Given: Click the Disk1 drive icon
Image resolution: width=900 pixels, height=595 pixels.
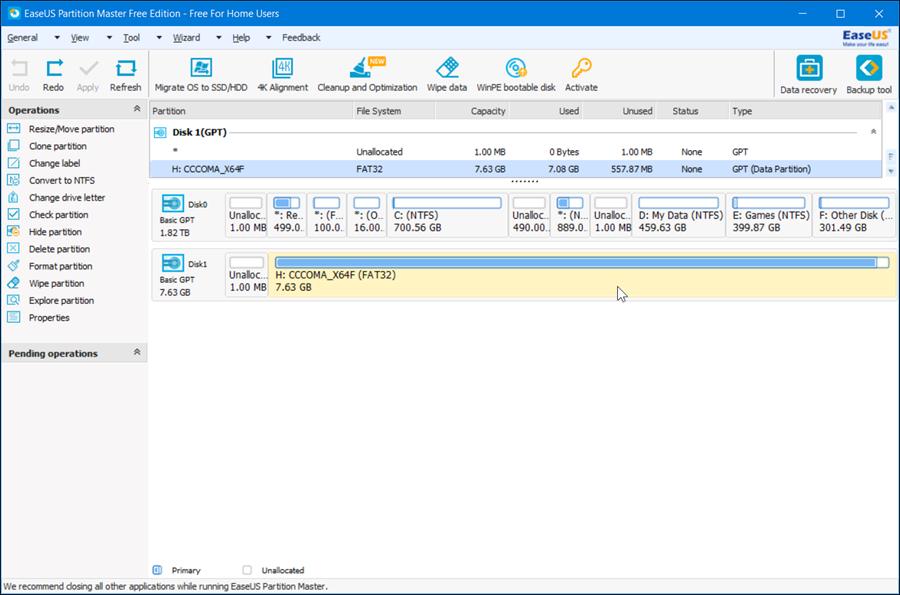Looking at the screenshot, I should click(172, 263).
